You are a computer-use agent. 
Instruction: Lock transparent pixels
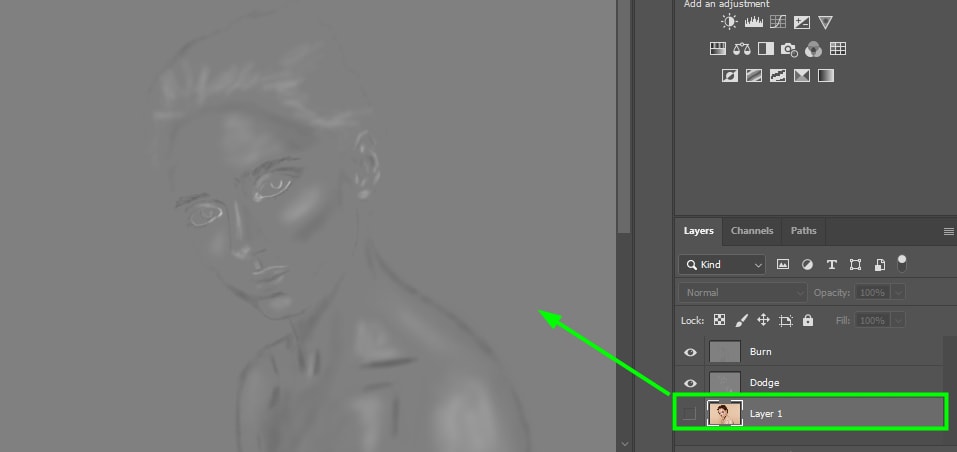tap(720, 320)
